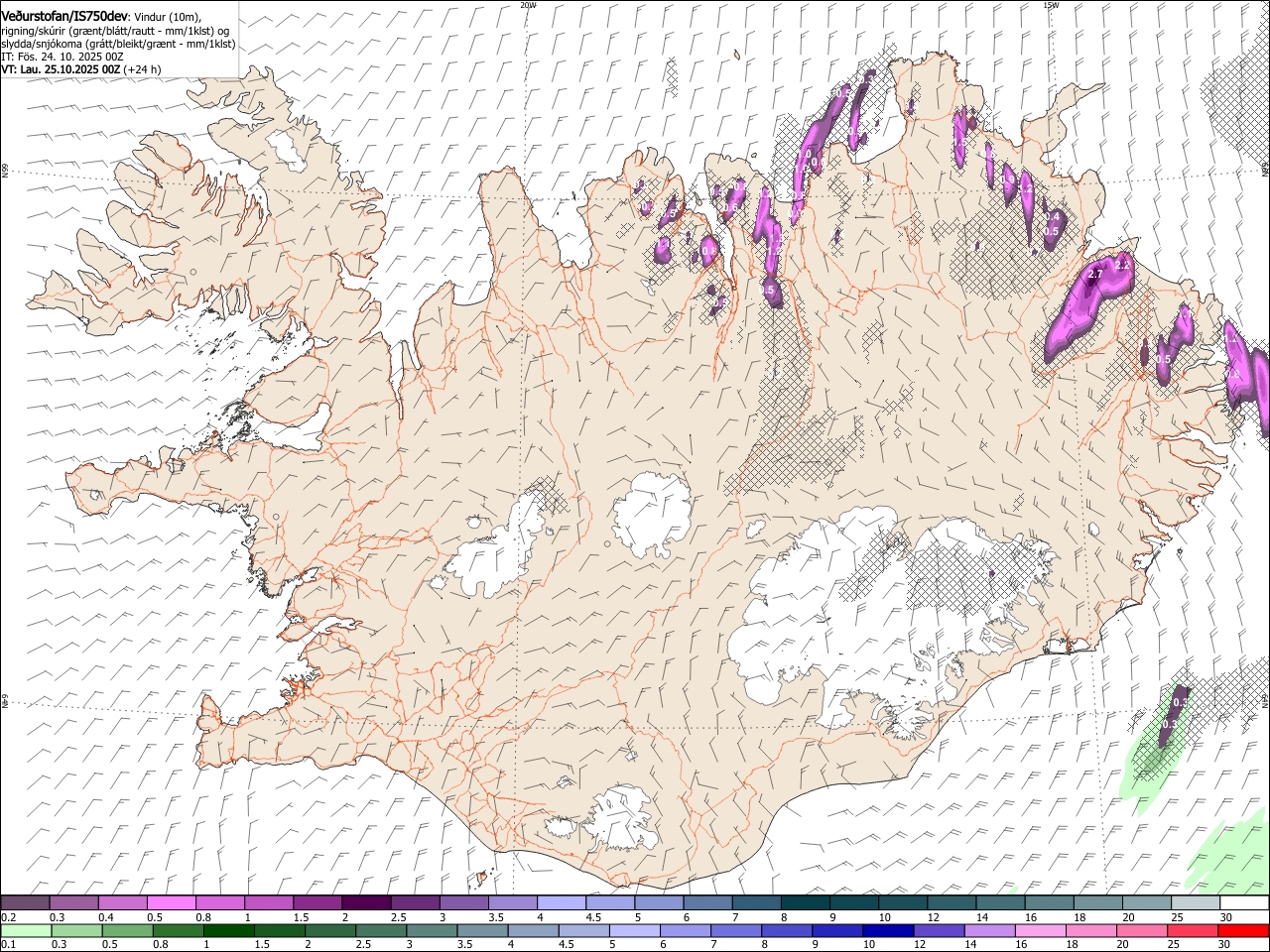Click the '20W' longitude label at top
1270x952 pixels.
pos(528,5)
